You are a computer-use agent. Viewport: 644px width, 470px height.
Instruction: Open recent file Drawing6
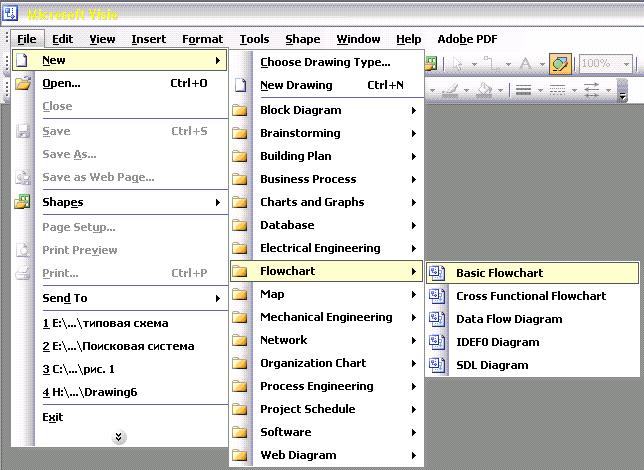click(x=89, y=392)
